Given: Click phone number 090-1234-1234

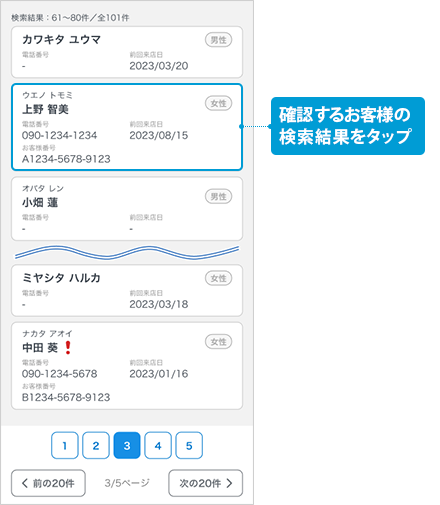Looking at the screenshot, I should tap(59, 135).
